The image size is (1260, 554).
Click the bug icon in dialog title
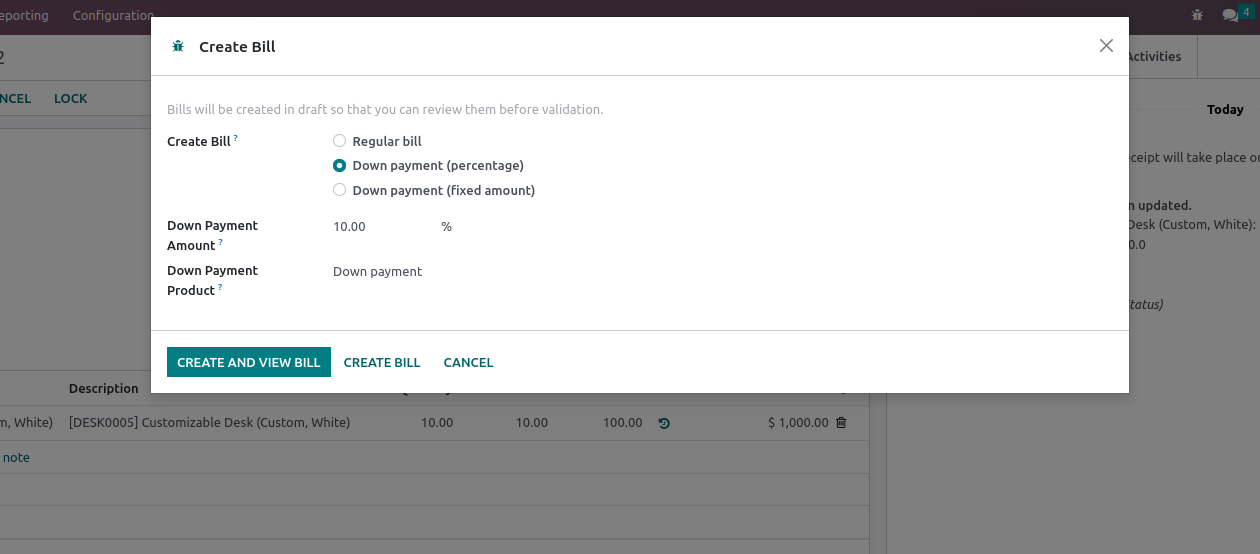point(178,46)
